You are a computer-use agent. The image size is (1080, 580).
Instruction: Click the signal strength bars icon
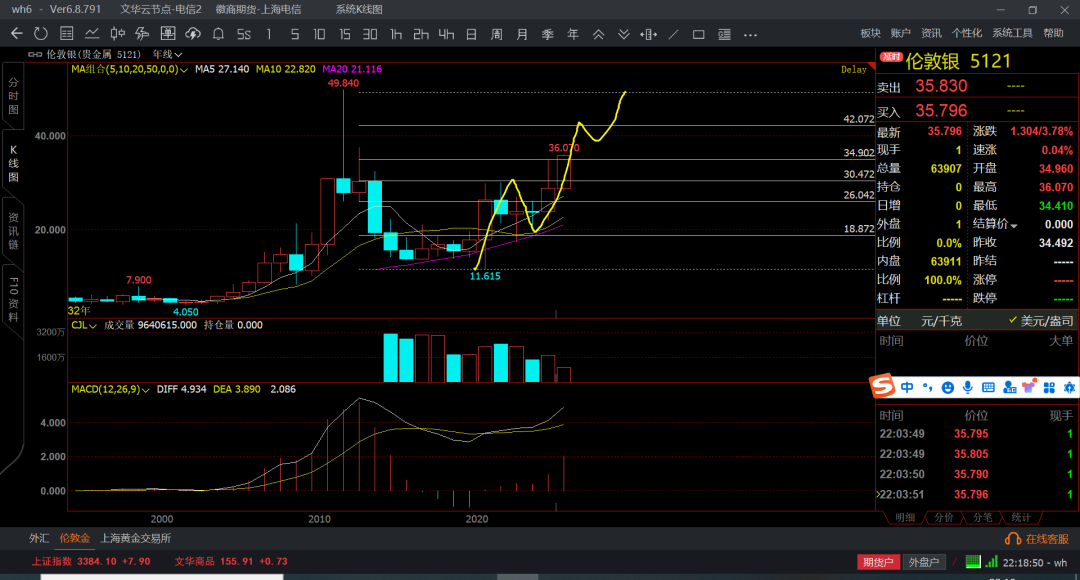pos(991,561)
